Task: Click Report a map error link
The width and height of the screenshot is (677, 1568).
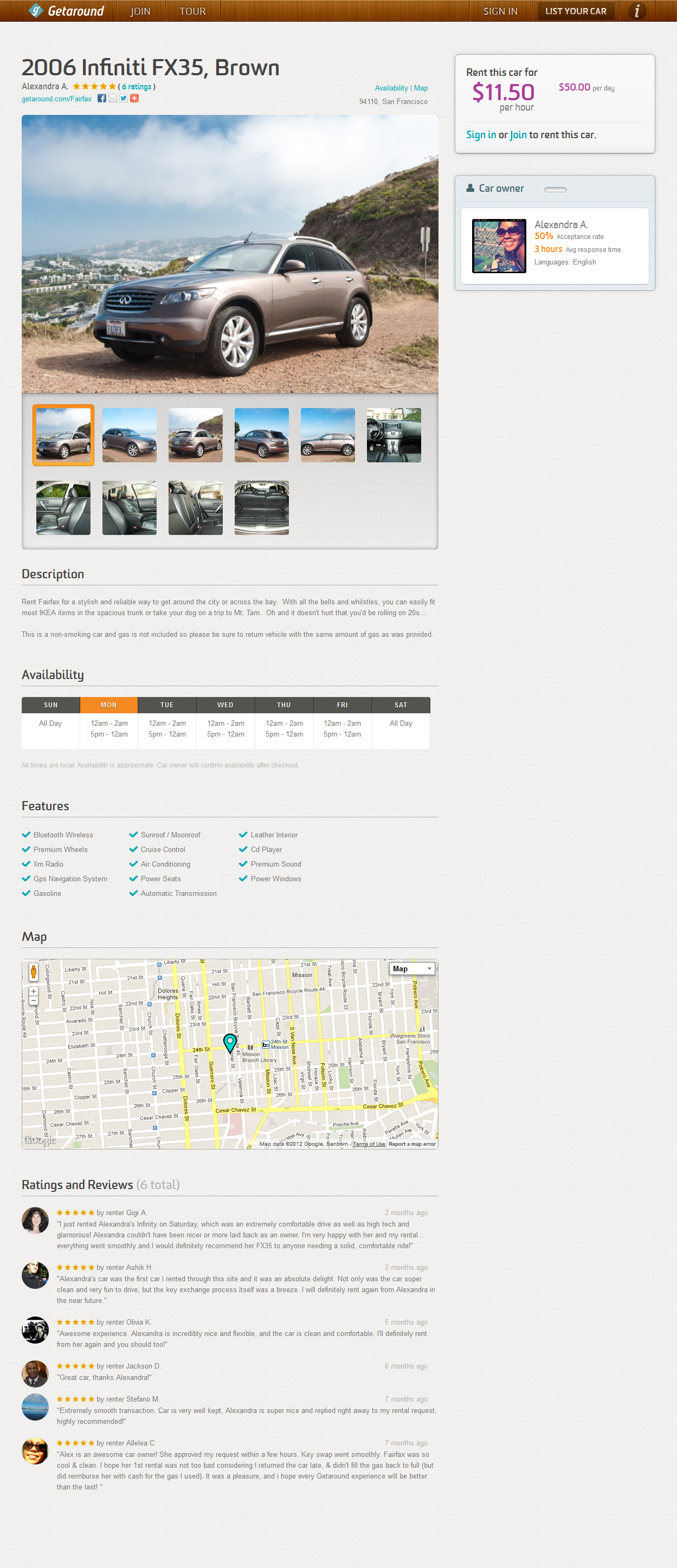Action: 412,1144
